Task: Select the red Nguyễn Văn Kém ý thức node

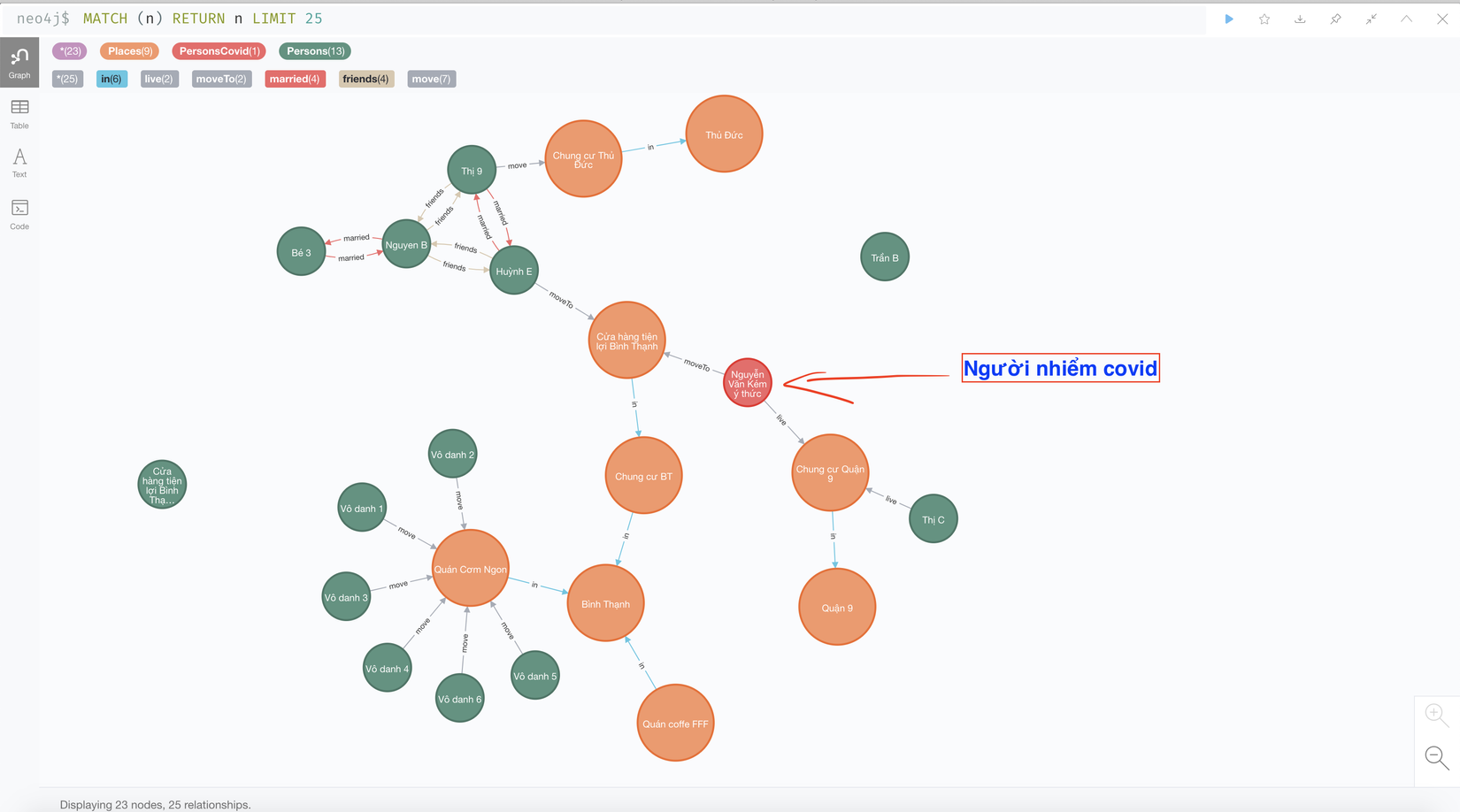Action: coord(748,382)
